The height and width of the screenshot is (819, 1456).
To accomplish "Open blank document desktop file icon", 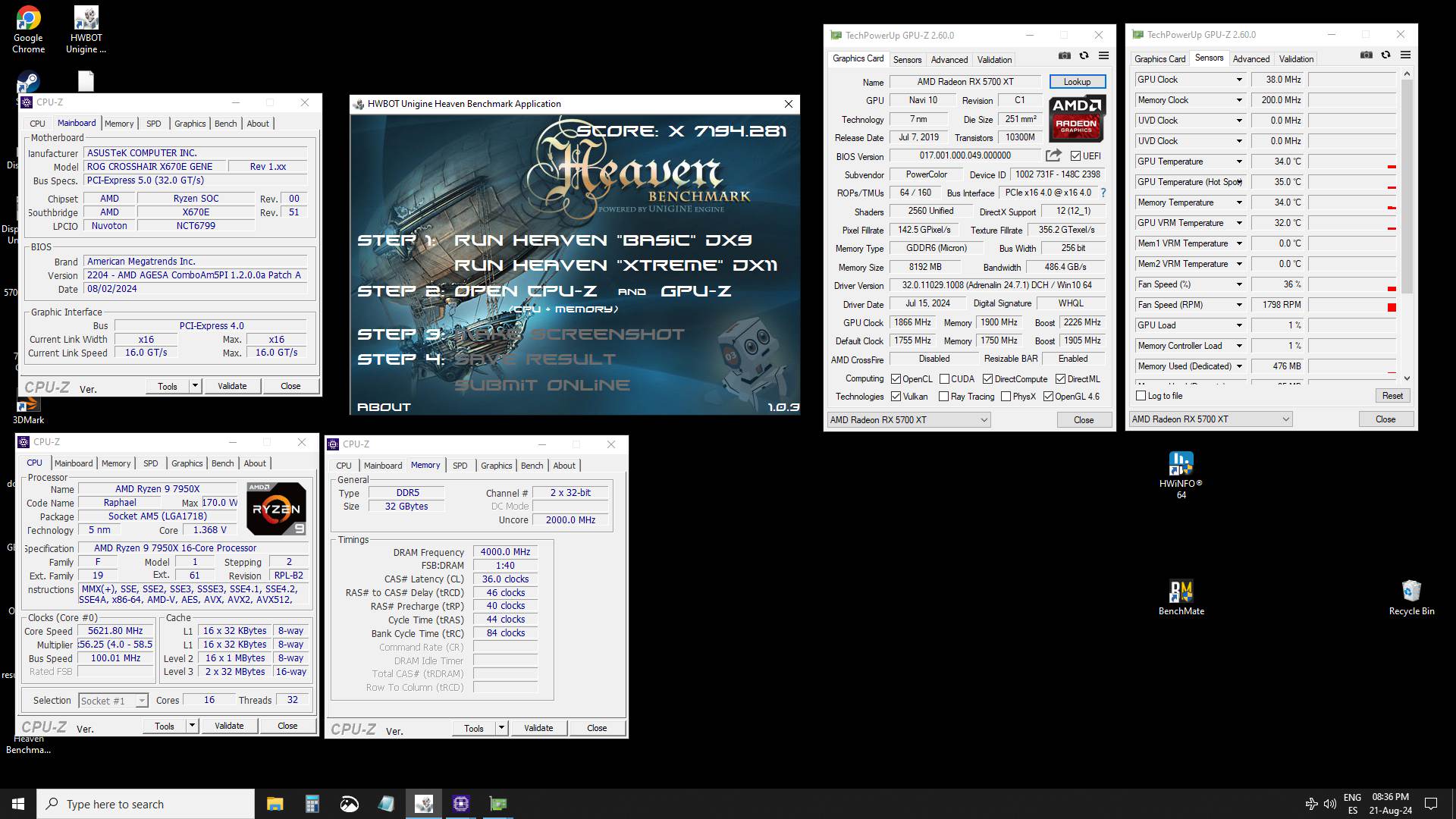I will (x=86, y=81).
